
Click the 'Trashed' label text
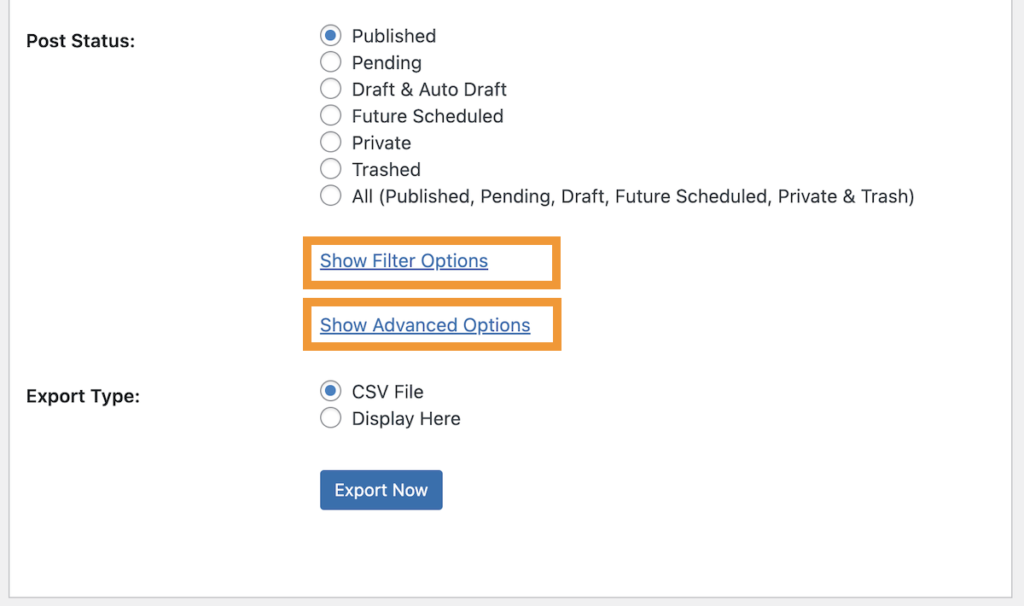[x=386, y=170]
